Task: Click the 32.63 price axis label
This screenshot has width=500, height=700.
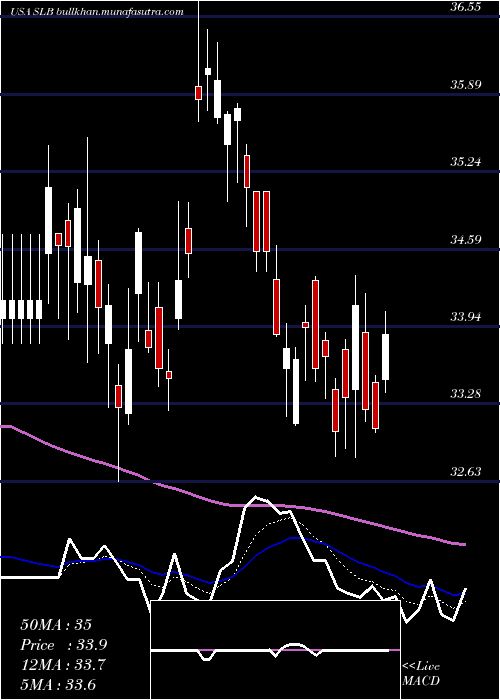Action: pyautogui.click(x=466, y=471)
